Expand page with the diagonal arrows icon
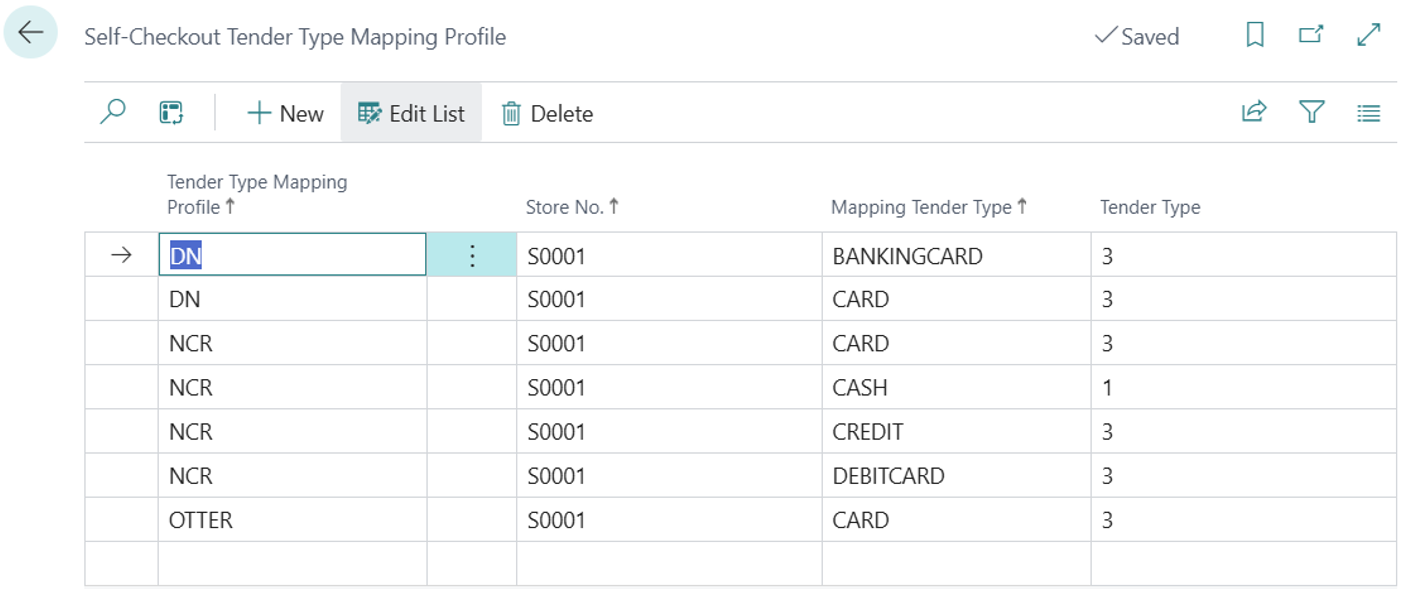This screenshot has height=589, width=1419. [1368, 36]
